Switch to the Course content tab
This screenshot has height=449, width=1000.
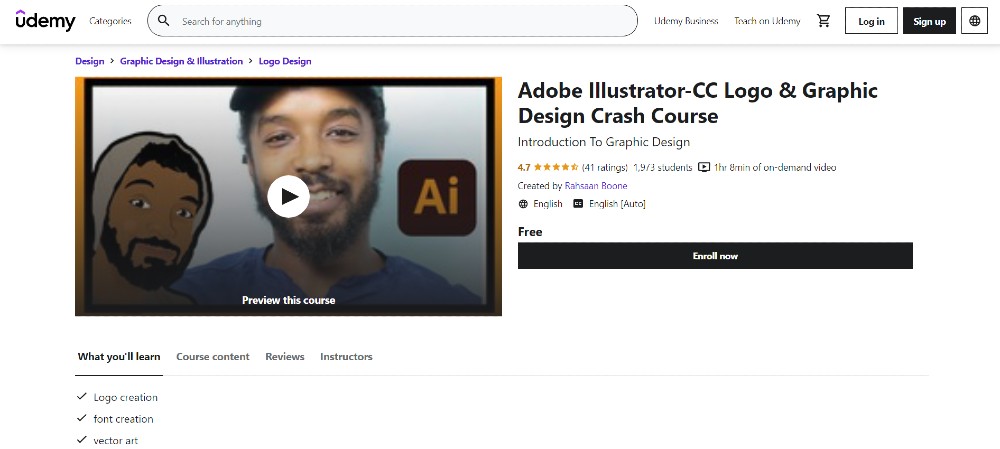(x=213, y=357)
